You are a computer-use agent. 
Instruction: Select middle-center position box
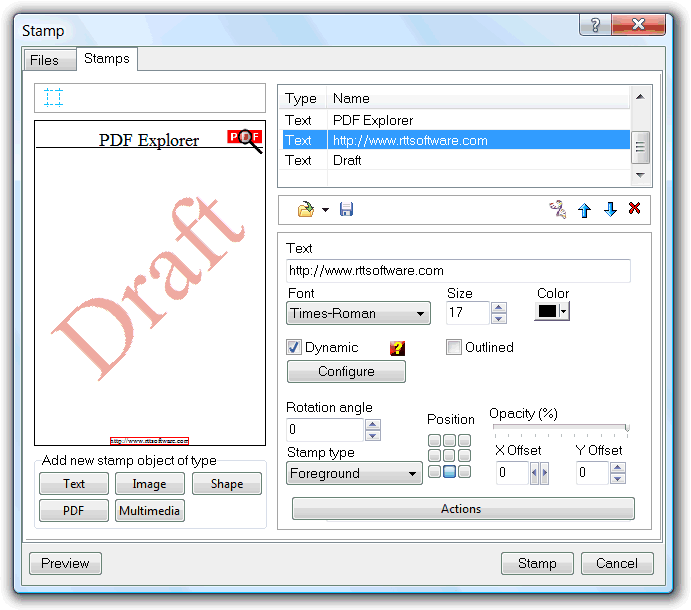click(x=450, y=455)
